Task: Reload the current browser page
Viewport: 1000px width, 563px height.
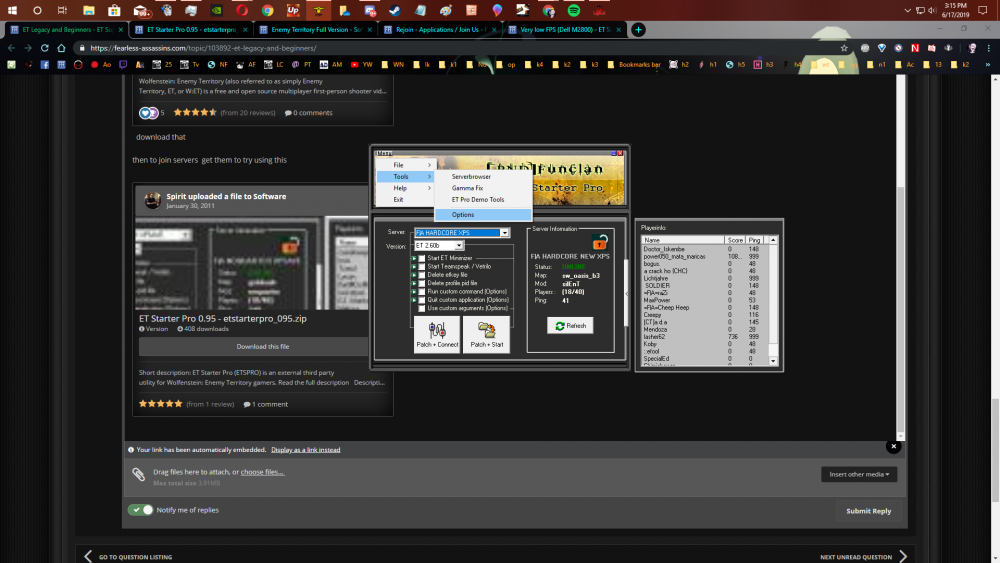Action: [45, 48]
